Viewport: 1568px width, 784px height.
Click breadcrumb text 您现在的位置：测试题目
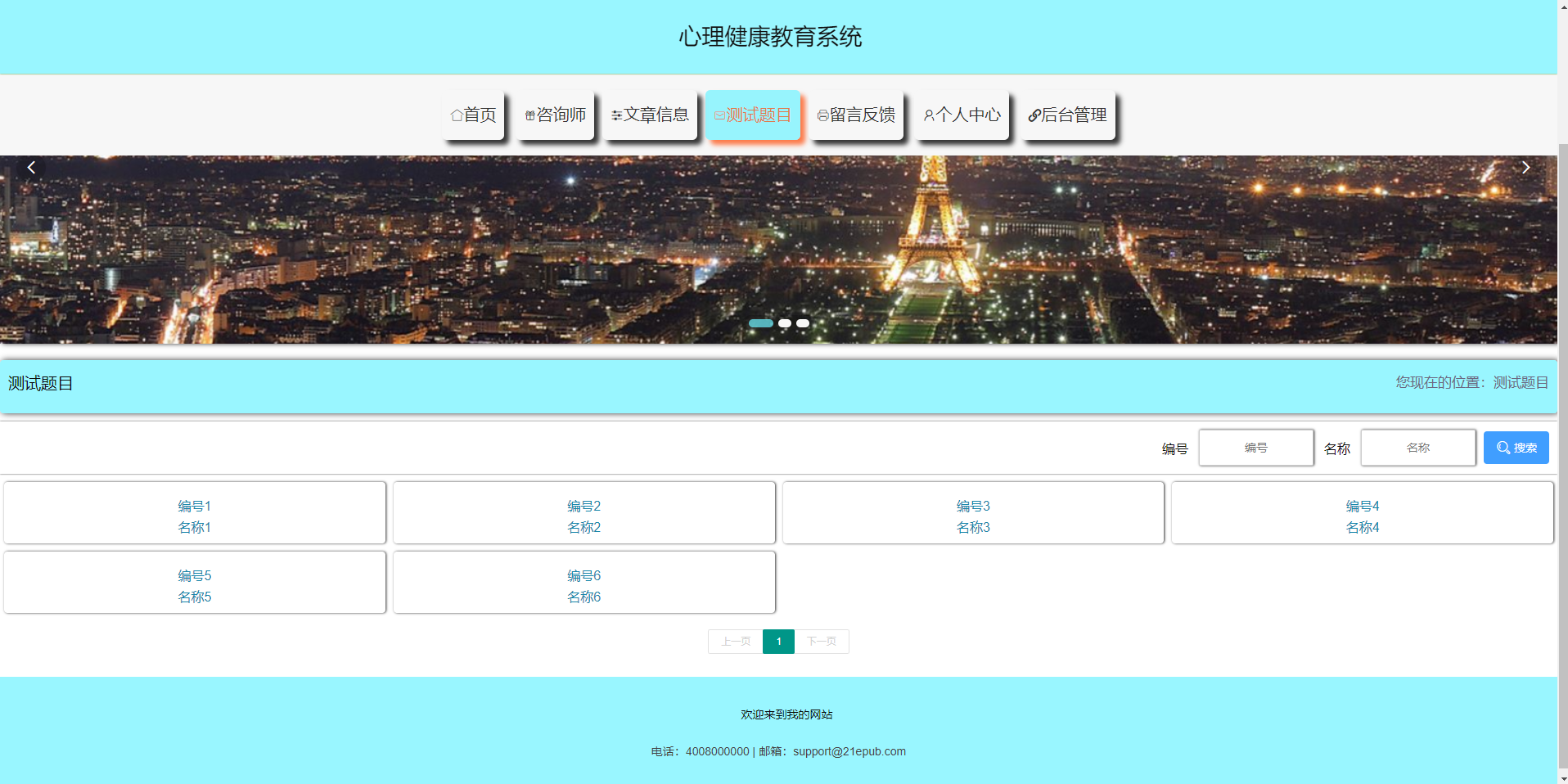[1472, 382]
